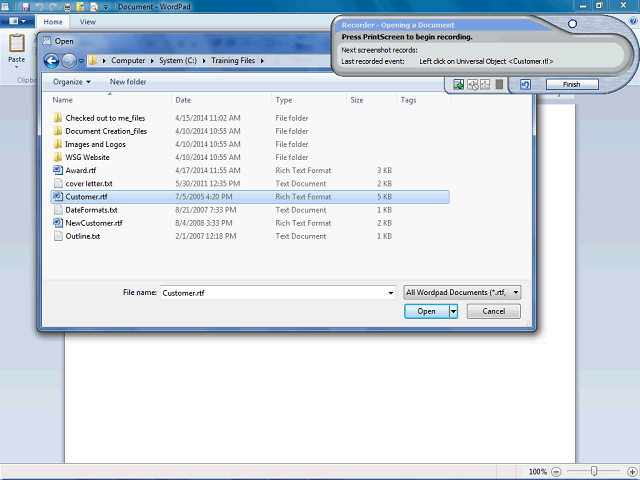Click New folder in dialog toolbar
Viewport: 640px width, 480px height.
[128, 82]
